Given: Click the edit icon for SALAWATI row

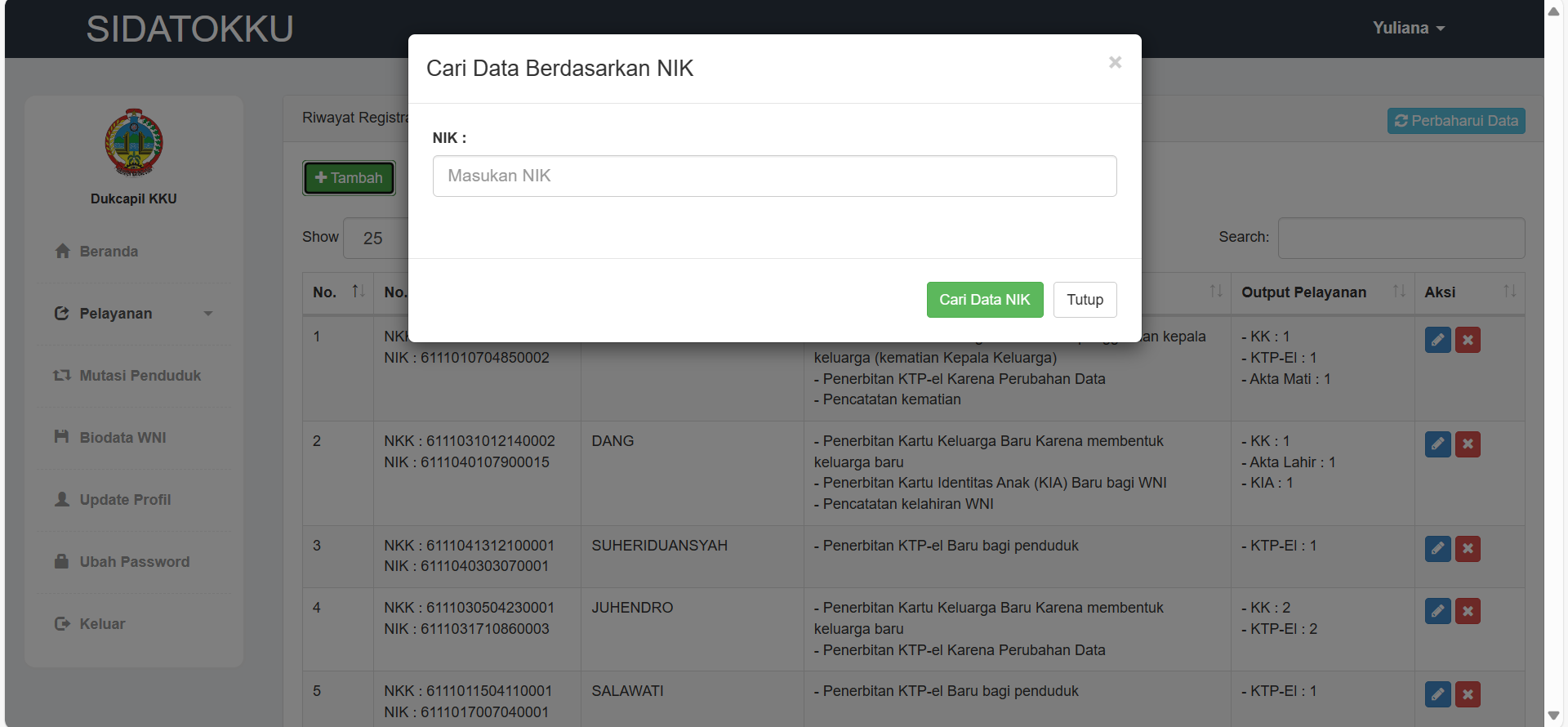Looking at the screenshot, I should tap(1437, 694).
